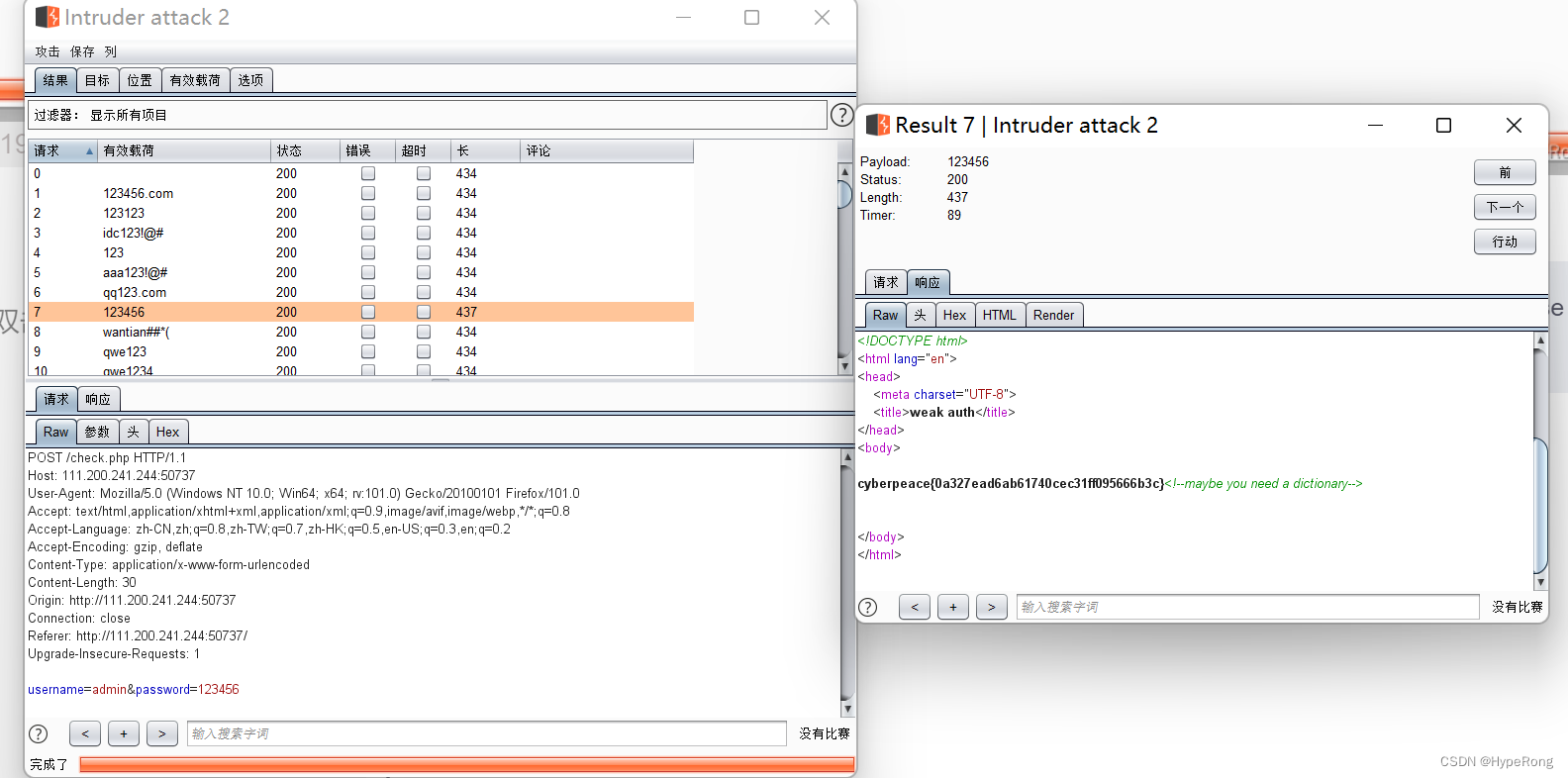Click help icon in Result 7 search bar
The height and width of the screenshot is (778, 1568).
868,607
